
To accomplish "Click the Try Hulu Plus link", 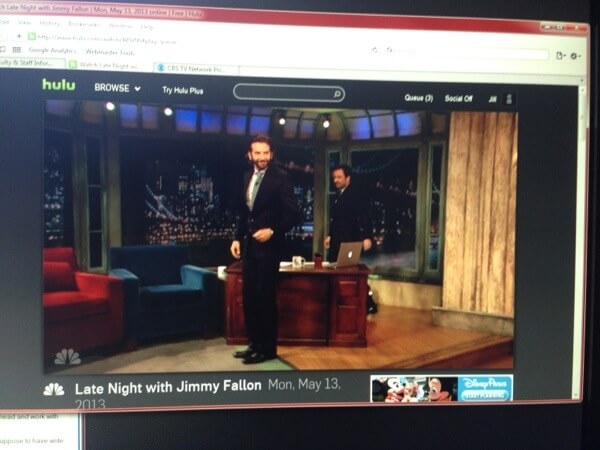I will point(182,90).
